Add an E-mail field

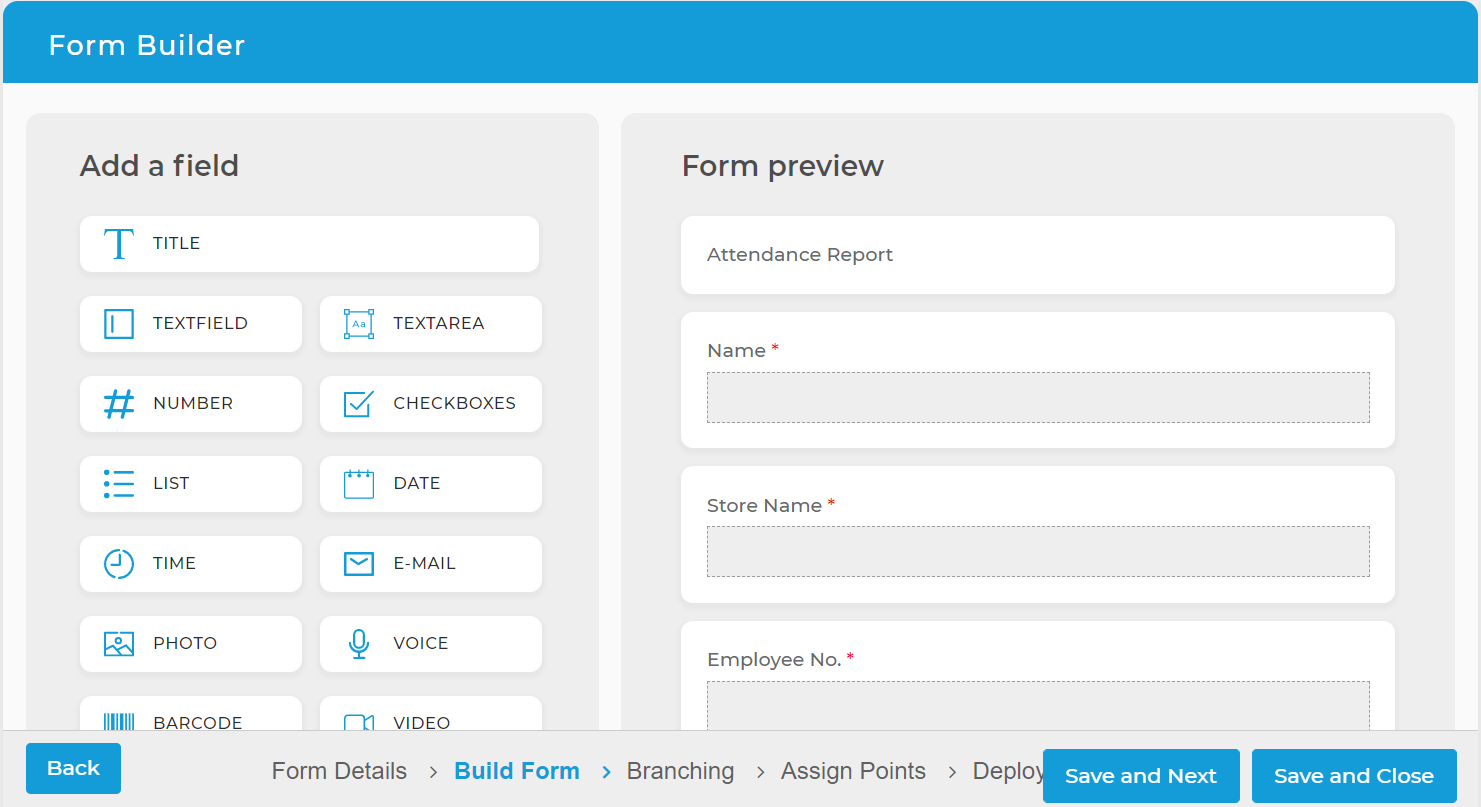(430, 563)
